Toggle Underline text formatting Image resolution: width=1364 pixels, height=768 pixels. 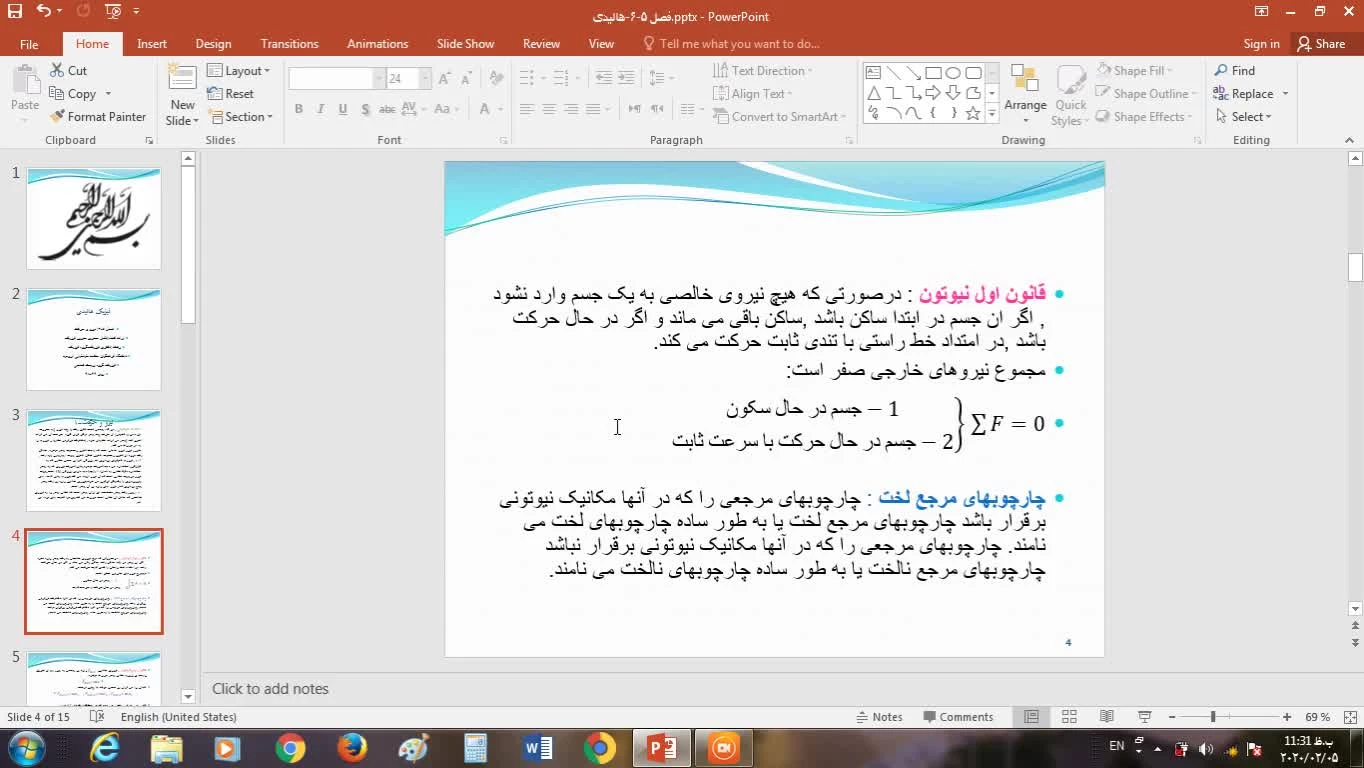click(x=343, y=109)
